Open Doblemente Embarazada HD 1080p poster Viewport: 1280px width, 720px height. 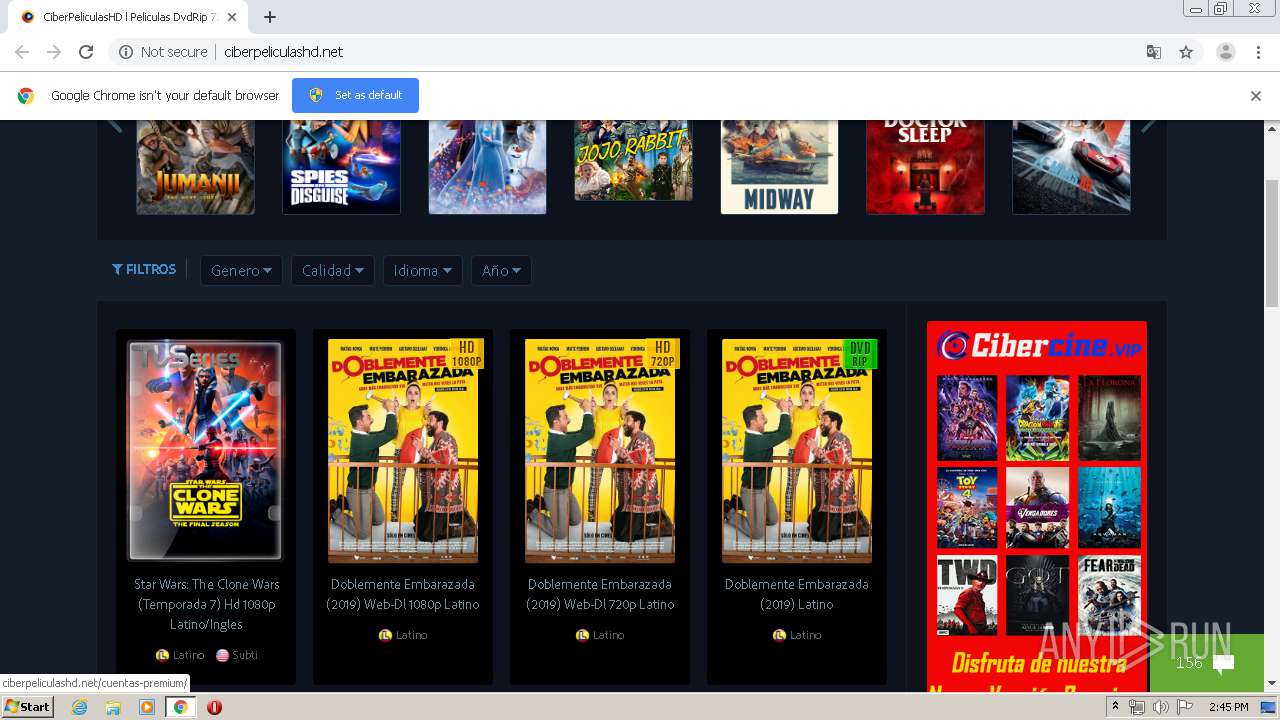[402, 450]
